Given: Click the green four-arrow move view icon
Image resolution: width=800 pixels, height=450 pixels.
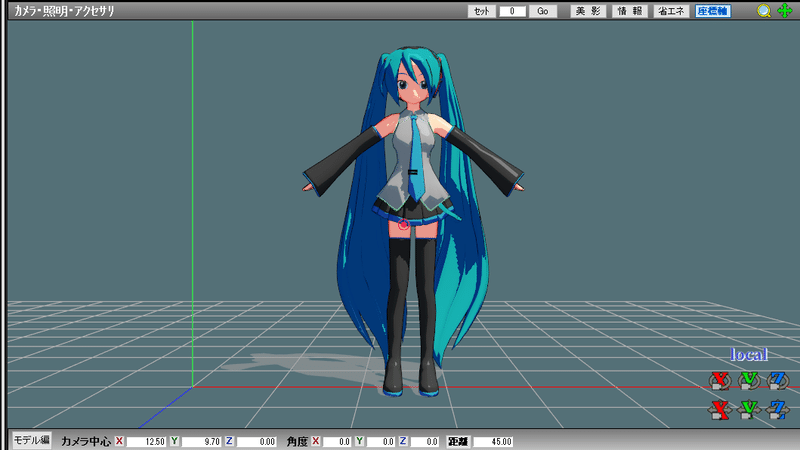Looking at the screenshot, I should click(785, 11).
